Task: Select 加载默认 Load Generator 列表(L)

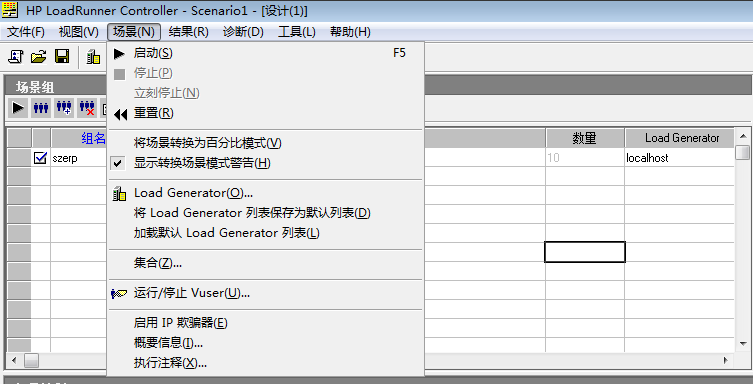Action: (x=266, y=233)
